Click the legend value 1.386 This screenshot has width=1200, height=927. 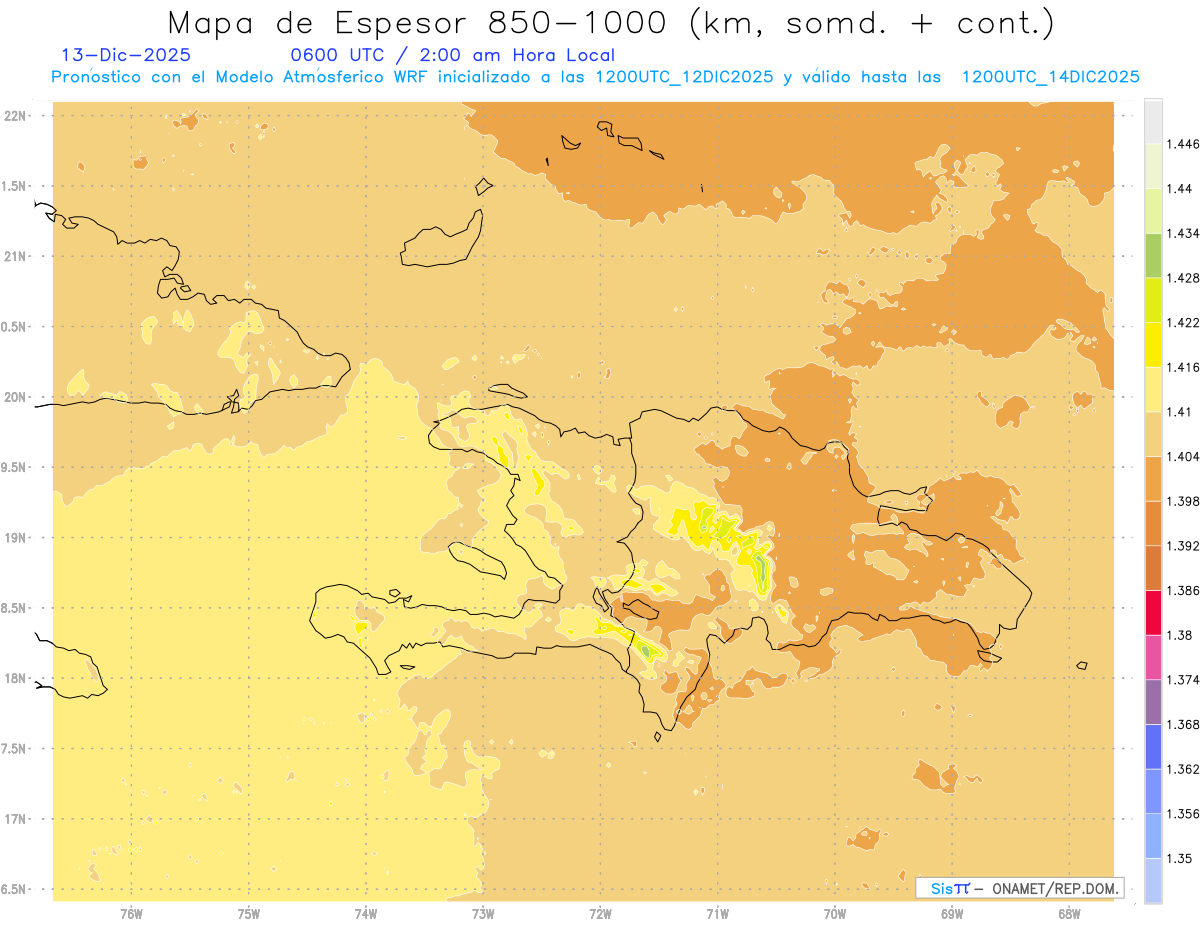click(1184, 590)
